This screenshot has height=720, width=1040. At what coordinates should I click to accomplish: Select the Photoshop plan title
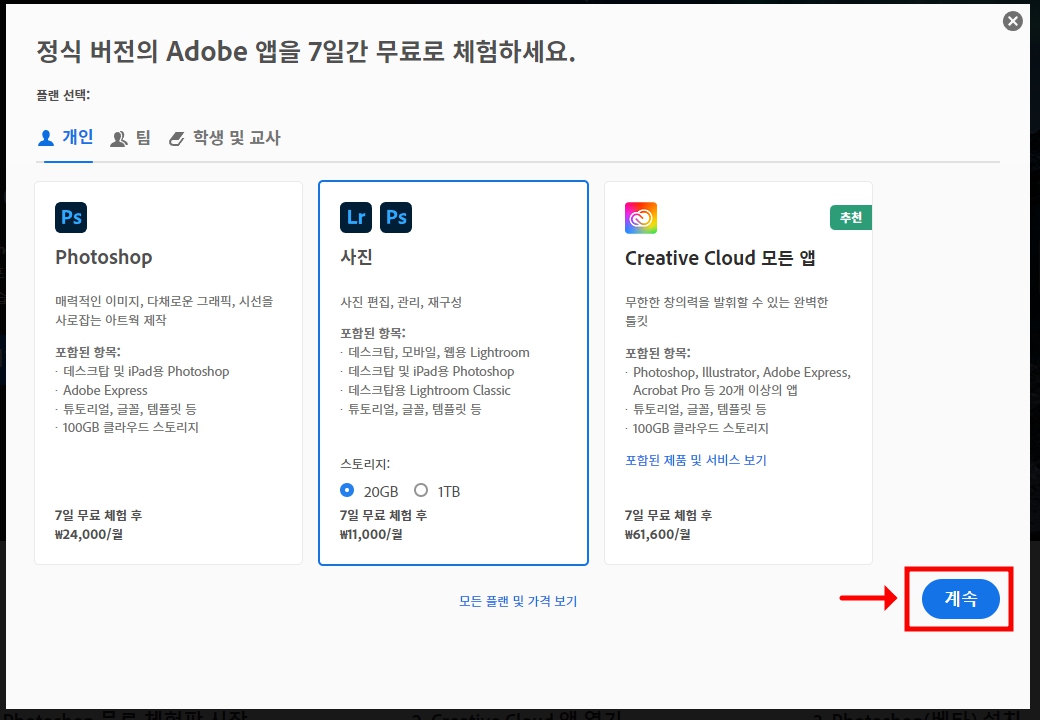click(x=103, y=257)
